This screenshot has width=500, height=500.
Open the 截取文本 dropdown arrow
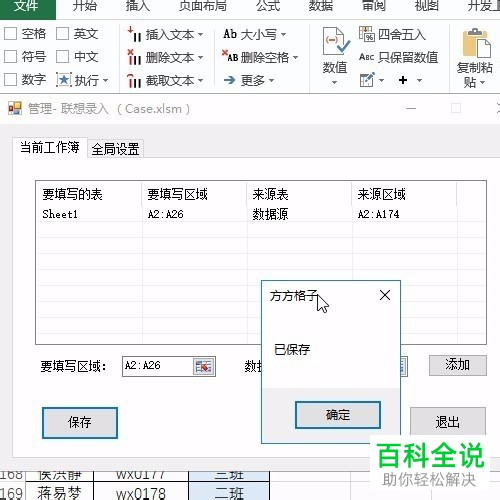tap(200, 81)
